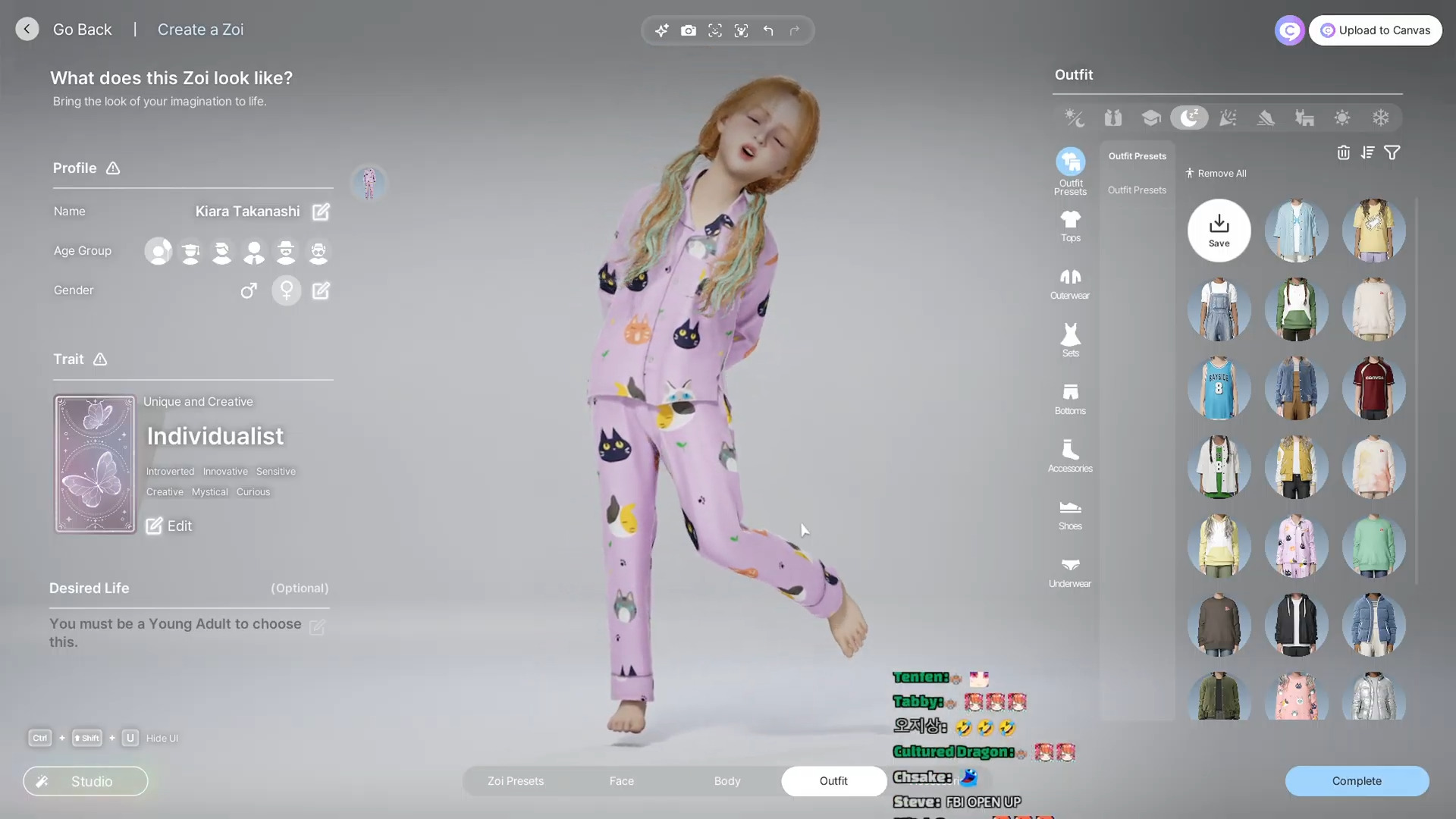Open the Bottoms clothing category
The height and width of the screenshot is (819, 1456).
1070,399
